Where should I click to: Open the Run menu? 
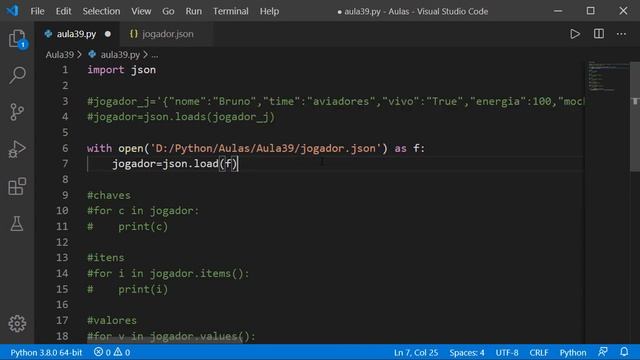click(x=193, y=11)
